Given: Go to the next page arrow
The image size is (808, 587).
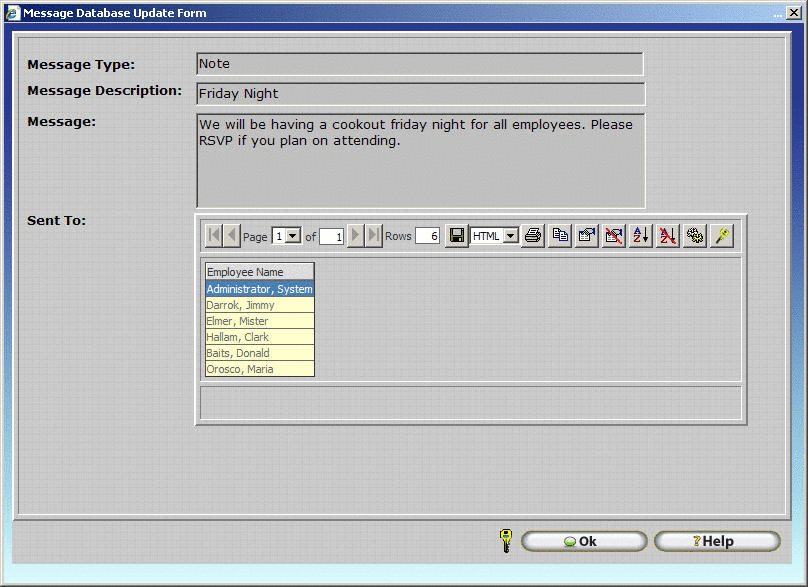Looking at the screenshot, I should 355,236.
